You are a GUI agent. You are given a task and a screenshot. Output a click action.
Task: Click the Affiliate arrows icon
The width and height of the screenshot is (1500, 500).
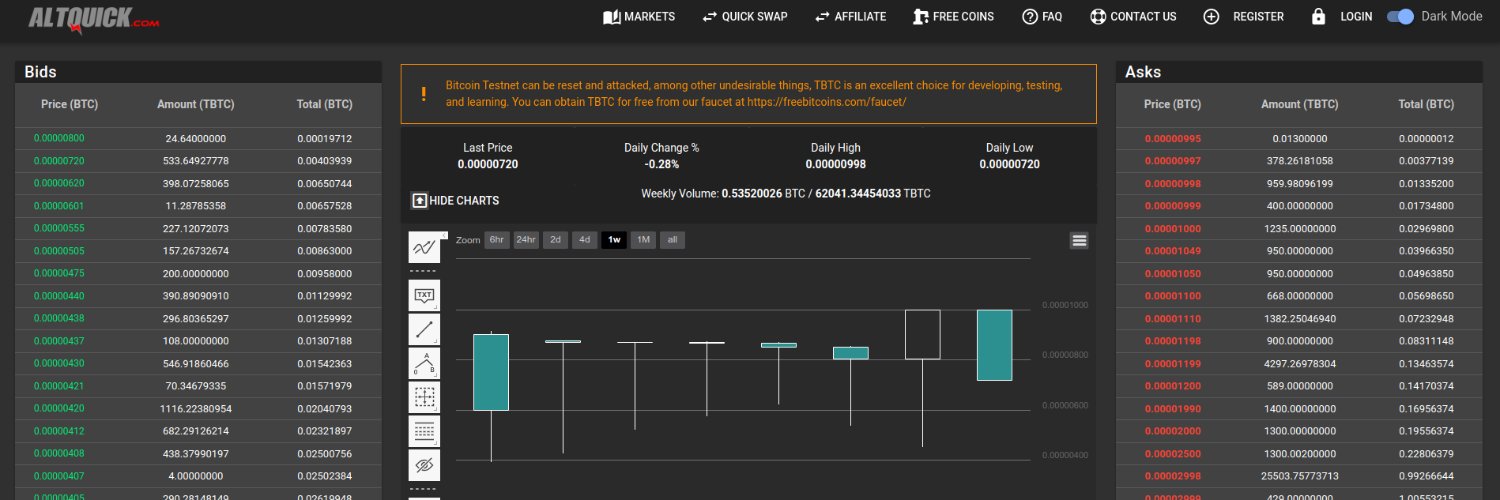[823, 17]
